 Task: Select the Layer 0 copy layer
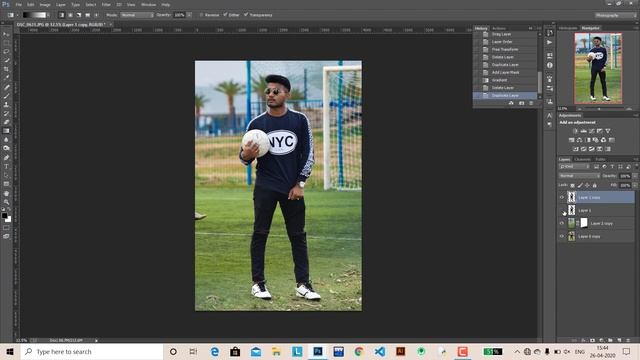click(596, 237)
